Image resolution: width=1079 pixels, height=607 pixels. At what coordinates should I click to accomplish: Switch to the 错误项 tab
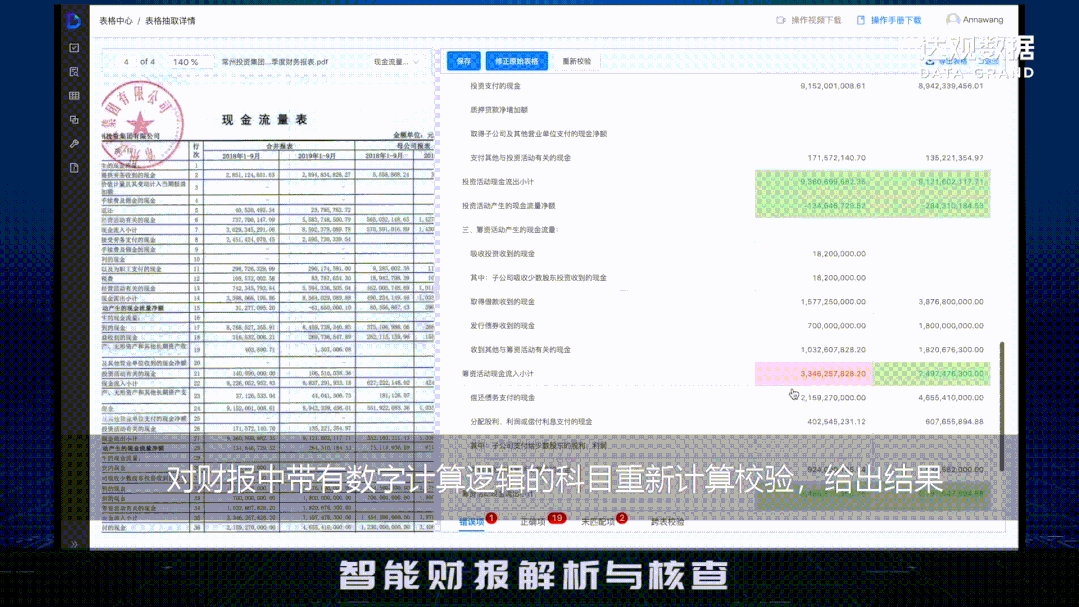click(x=472, y=522)
